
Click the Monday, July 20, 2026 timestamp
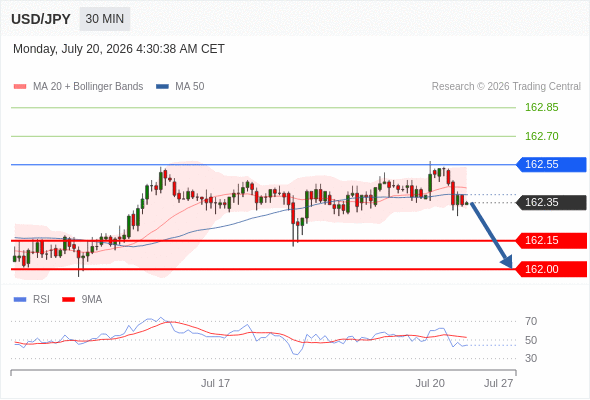(119, 49)
